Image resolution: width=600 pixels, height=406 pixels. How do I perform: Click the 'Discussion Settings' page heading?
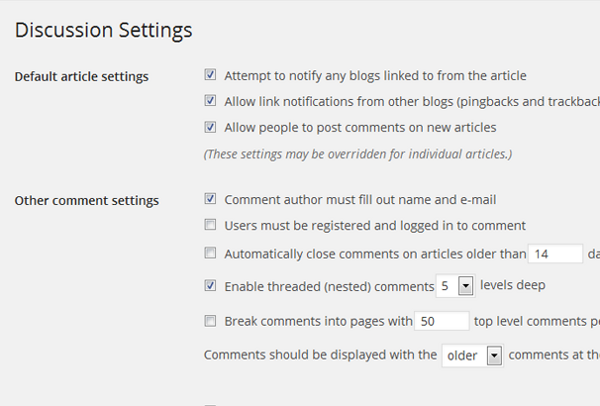click(x=104, y=30)
